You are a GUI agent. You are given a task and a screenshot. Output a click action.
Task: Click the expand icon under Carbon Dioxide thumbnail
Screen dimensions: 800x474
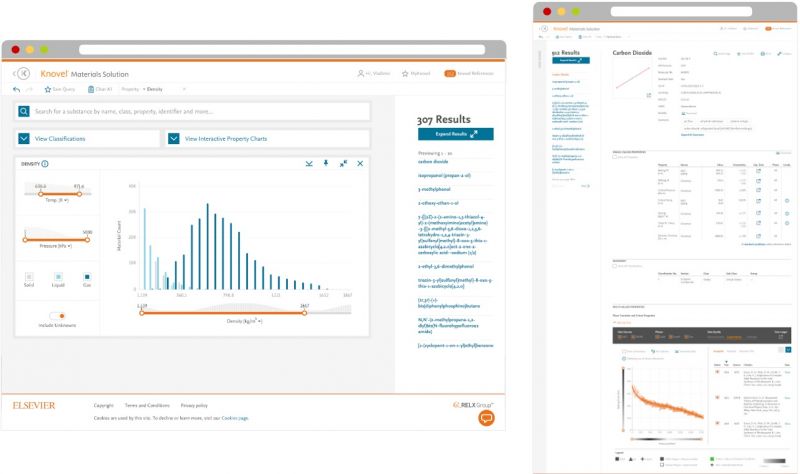tap(648, 95)
